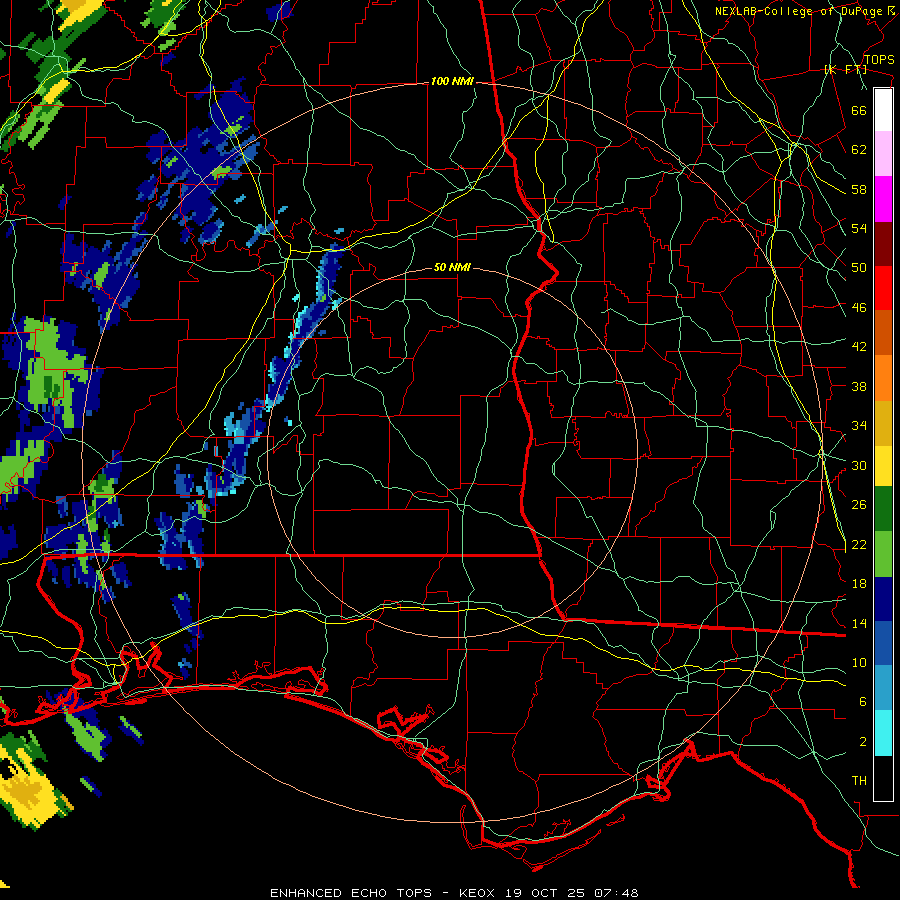The width and height of the screenshot is (900, 900).
Task: Click the 2 value on the legend
Action: [x=863, y=742]
